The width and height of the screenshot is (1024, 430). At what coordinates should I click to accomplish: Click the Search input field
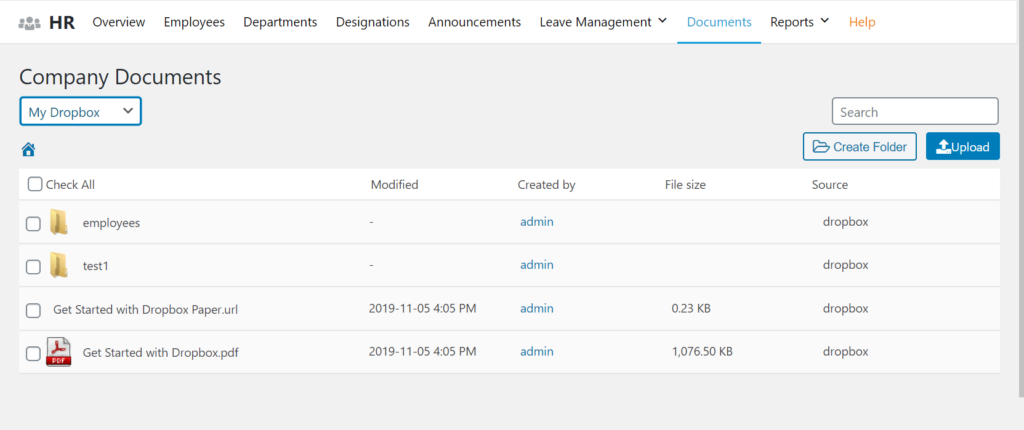coord(915,112)
